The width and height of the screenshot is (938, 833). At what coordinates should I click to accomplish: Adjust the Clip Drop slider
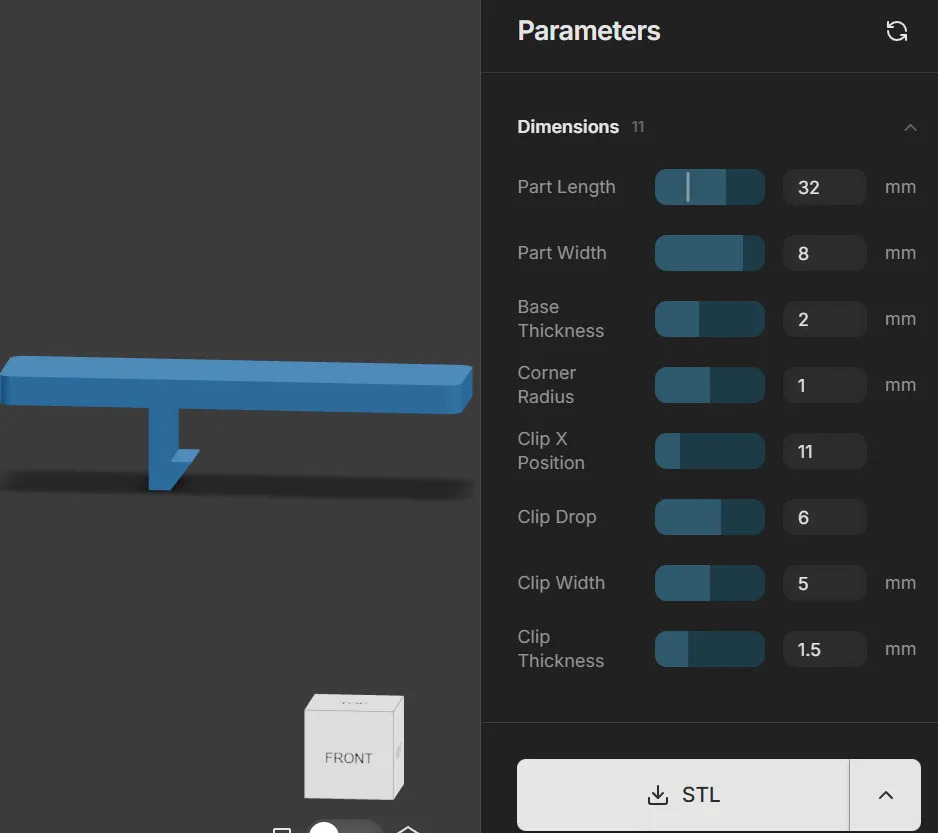click(709, 517)
